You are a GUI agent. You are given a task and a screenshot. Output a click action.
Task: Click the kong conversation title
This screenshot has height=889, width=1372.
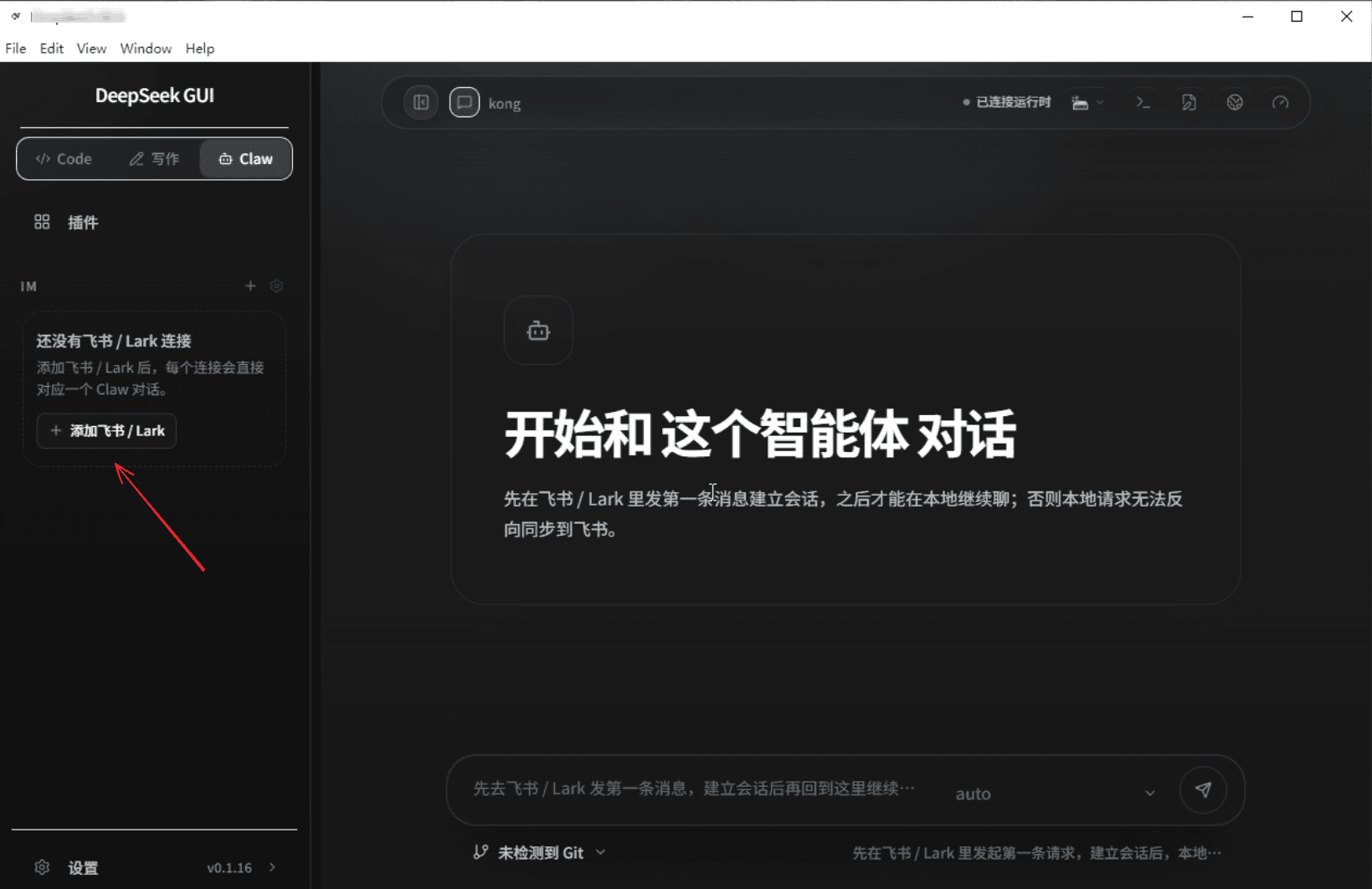click(x=505, y=104)
